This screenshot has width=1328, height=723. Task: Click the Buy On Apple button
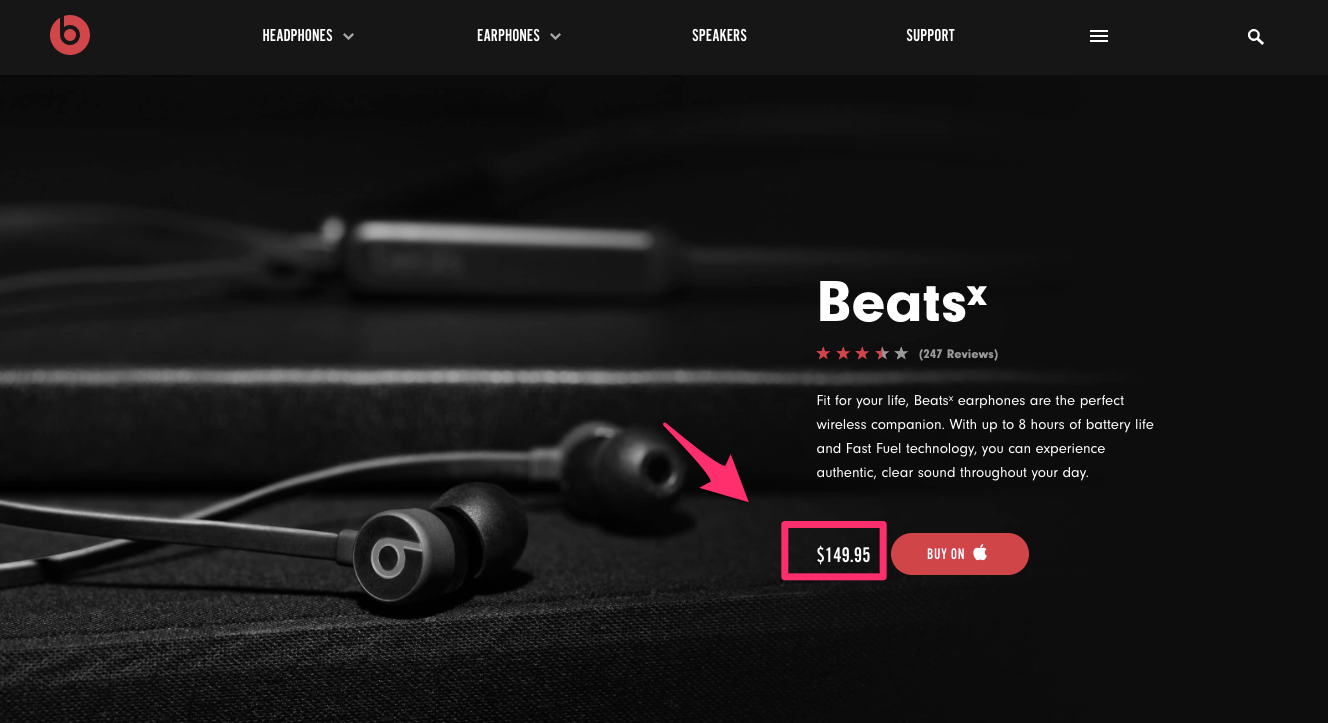click(960, 554)
